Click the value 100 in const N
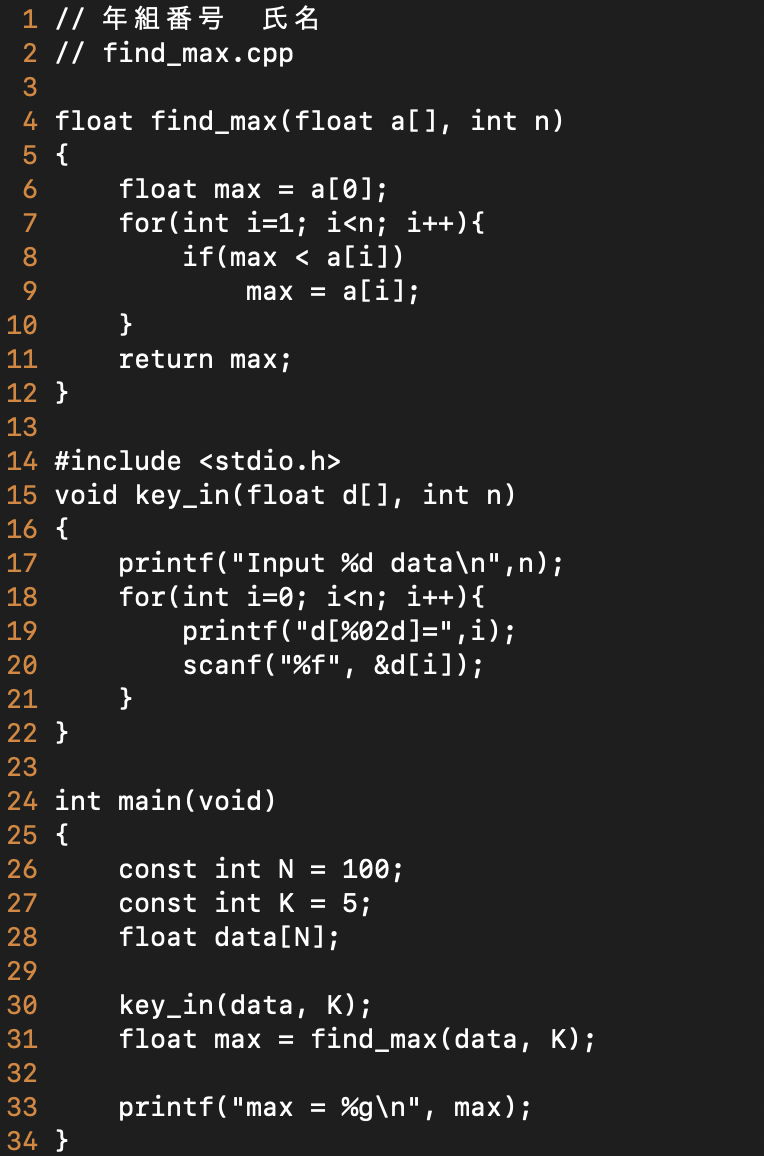 pyautogui.click(x=366, y=869)
